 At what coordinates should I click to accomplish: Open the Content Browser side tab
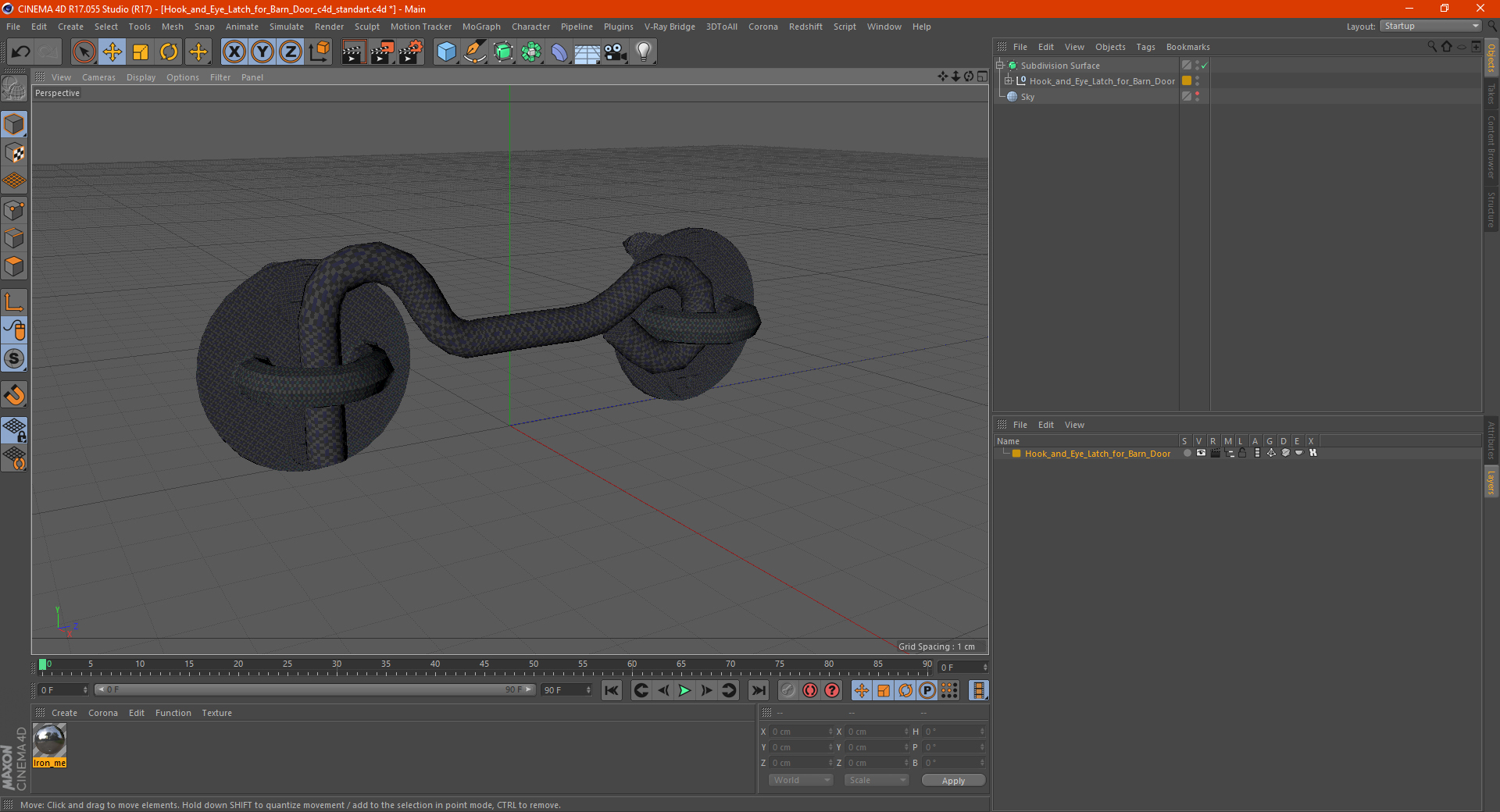point(1491,147)
